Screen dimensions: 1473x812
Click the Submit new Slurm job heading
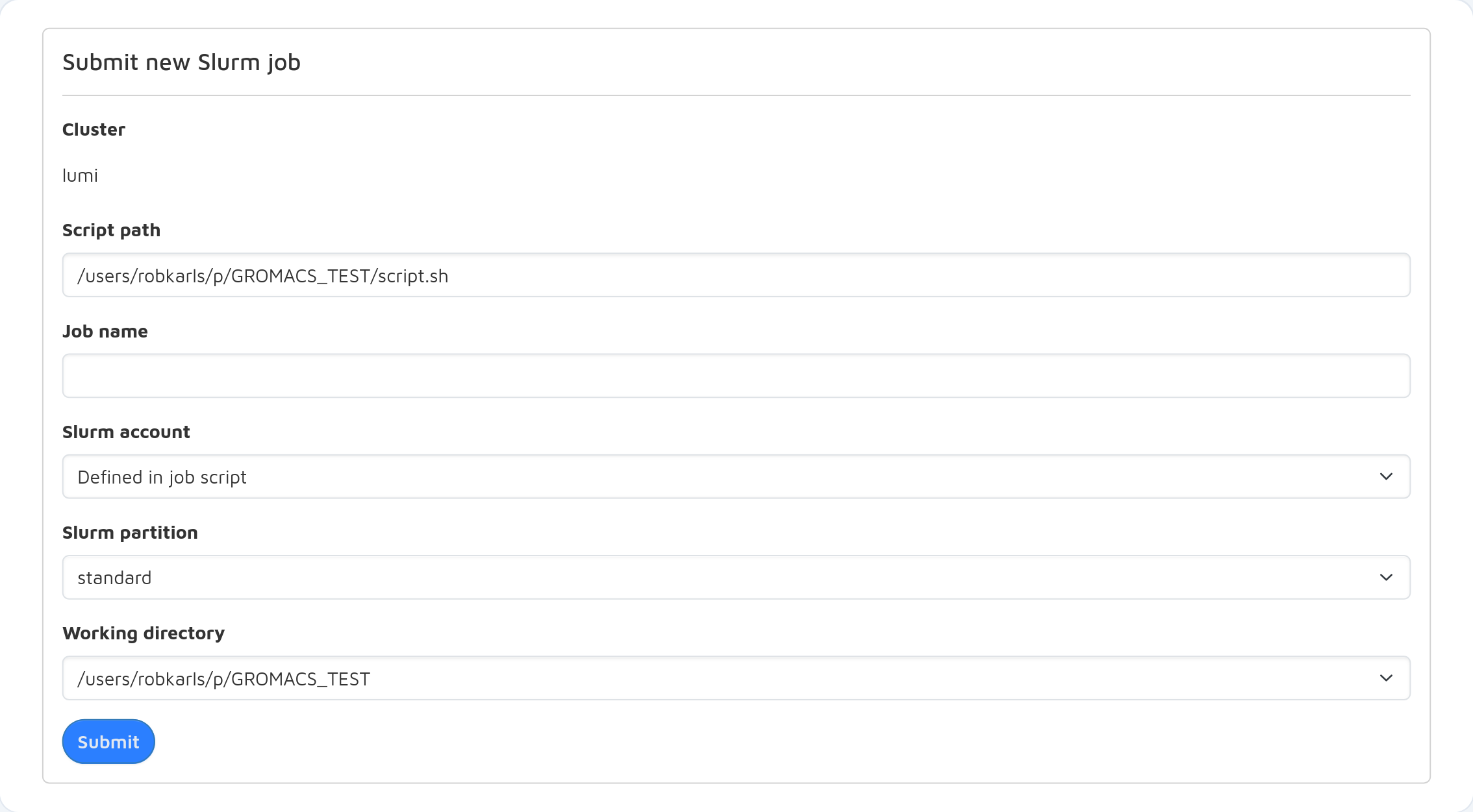(x=181, y=62)
